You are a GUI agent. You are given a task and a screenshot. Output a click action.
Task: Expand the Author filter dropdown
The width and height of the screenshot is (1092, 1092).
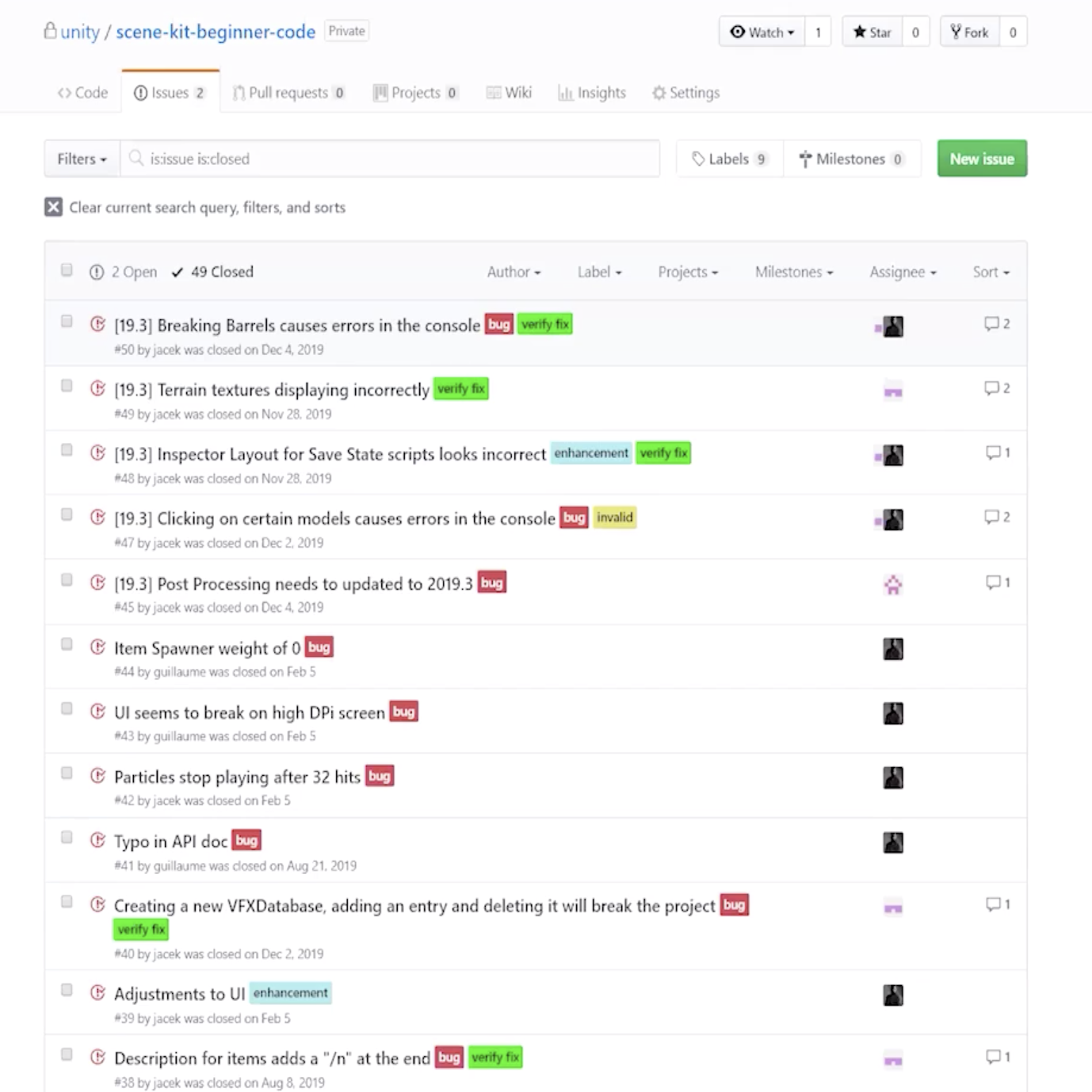(x=514, y=272)
